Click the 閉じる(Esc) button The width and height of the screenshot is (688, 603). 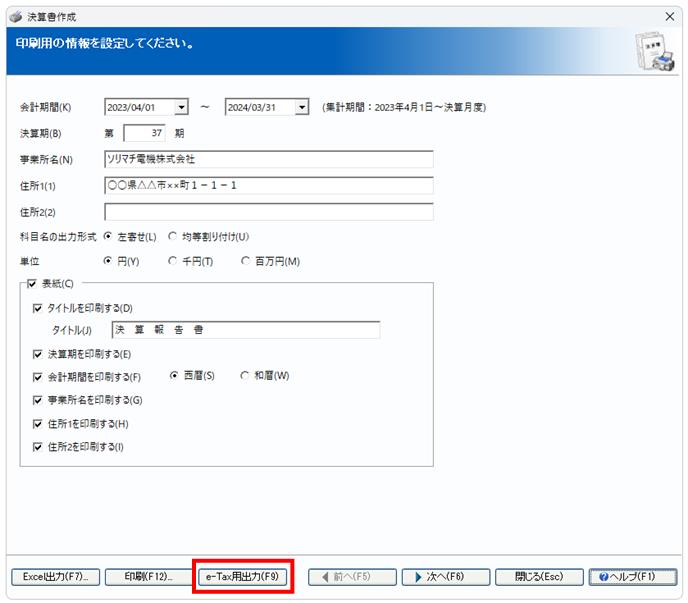[x=539, y=577]
